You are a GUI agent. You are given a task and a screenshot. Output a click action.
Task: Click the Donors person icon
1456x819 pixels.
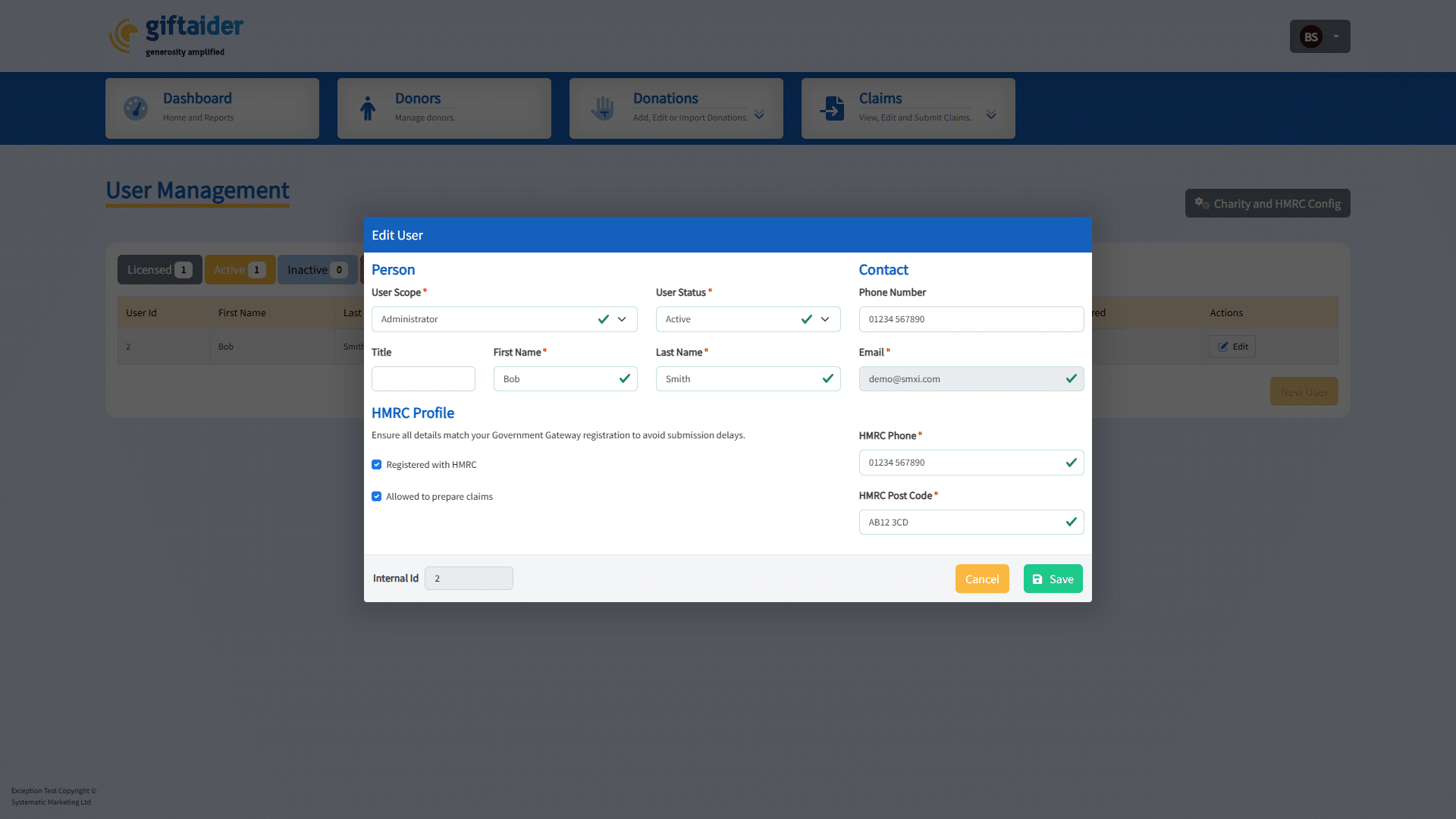(x=368, y=108)
